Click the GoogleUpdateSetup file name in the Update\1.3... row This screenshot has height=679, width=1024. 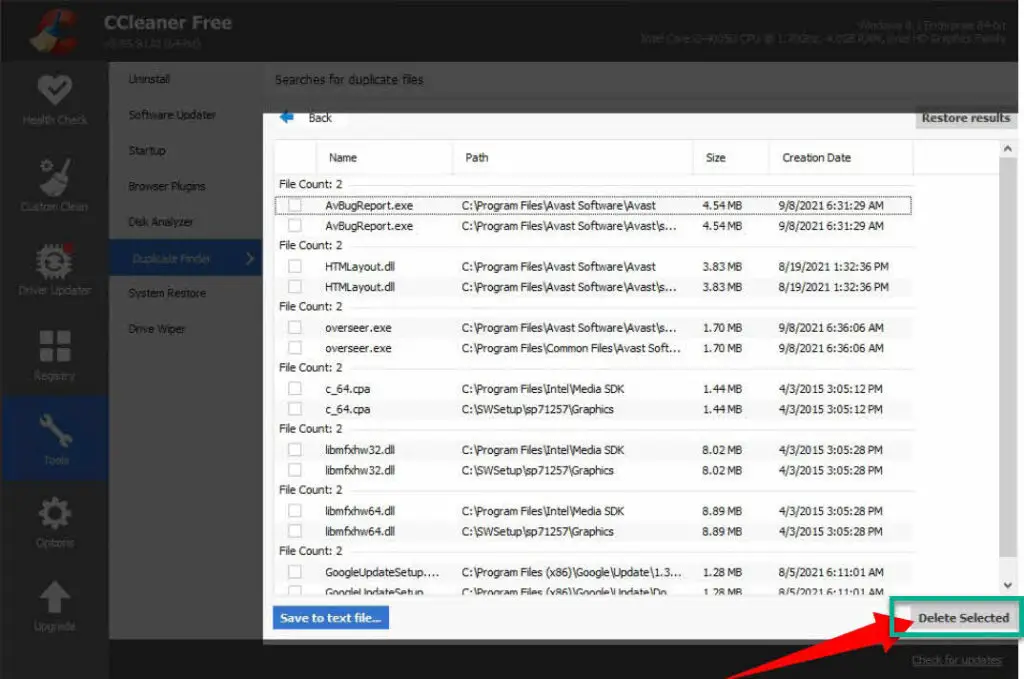382,572
